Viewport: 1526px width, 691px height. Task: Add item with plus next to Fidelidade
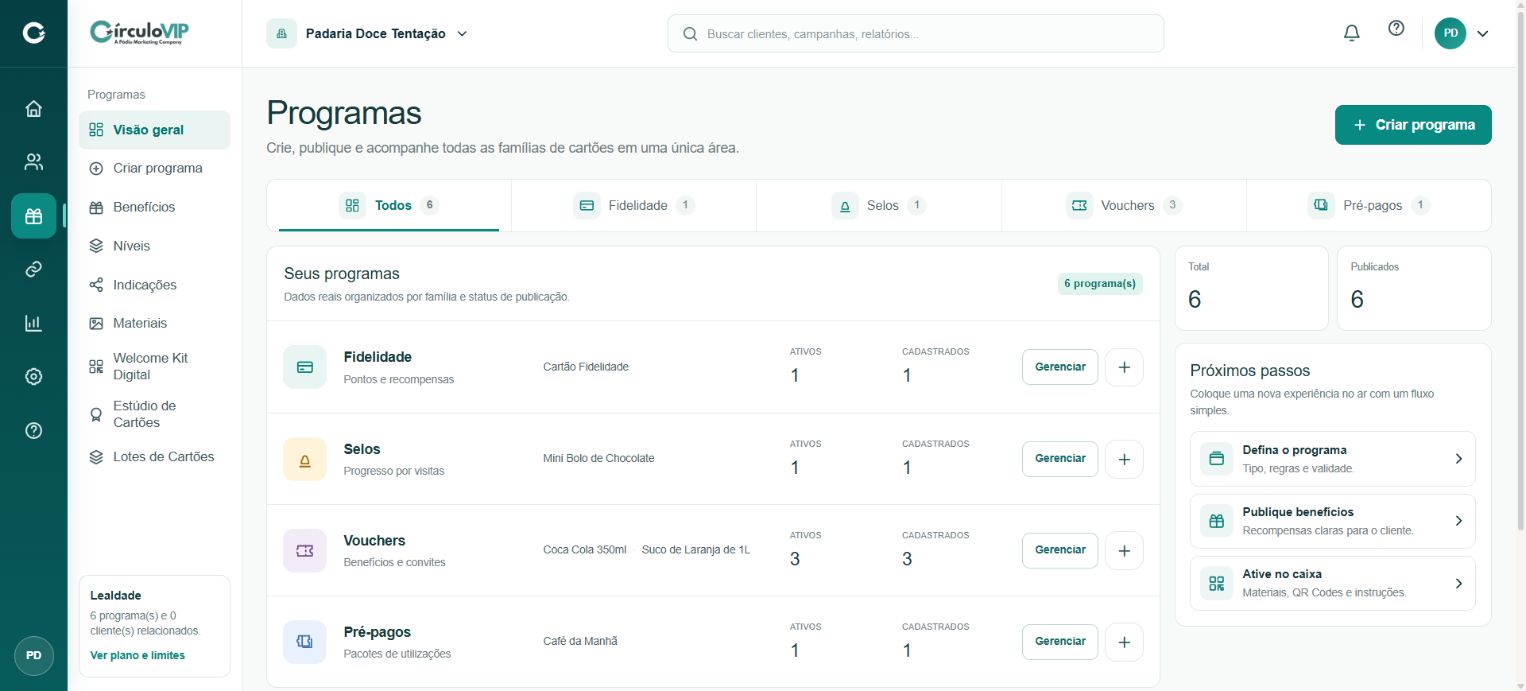[1124, 367]
